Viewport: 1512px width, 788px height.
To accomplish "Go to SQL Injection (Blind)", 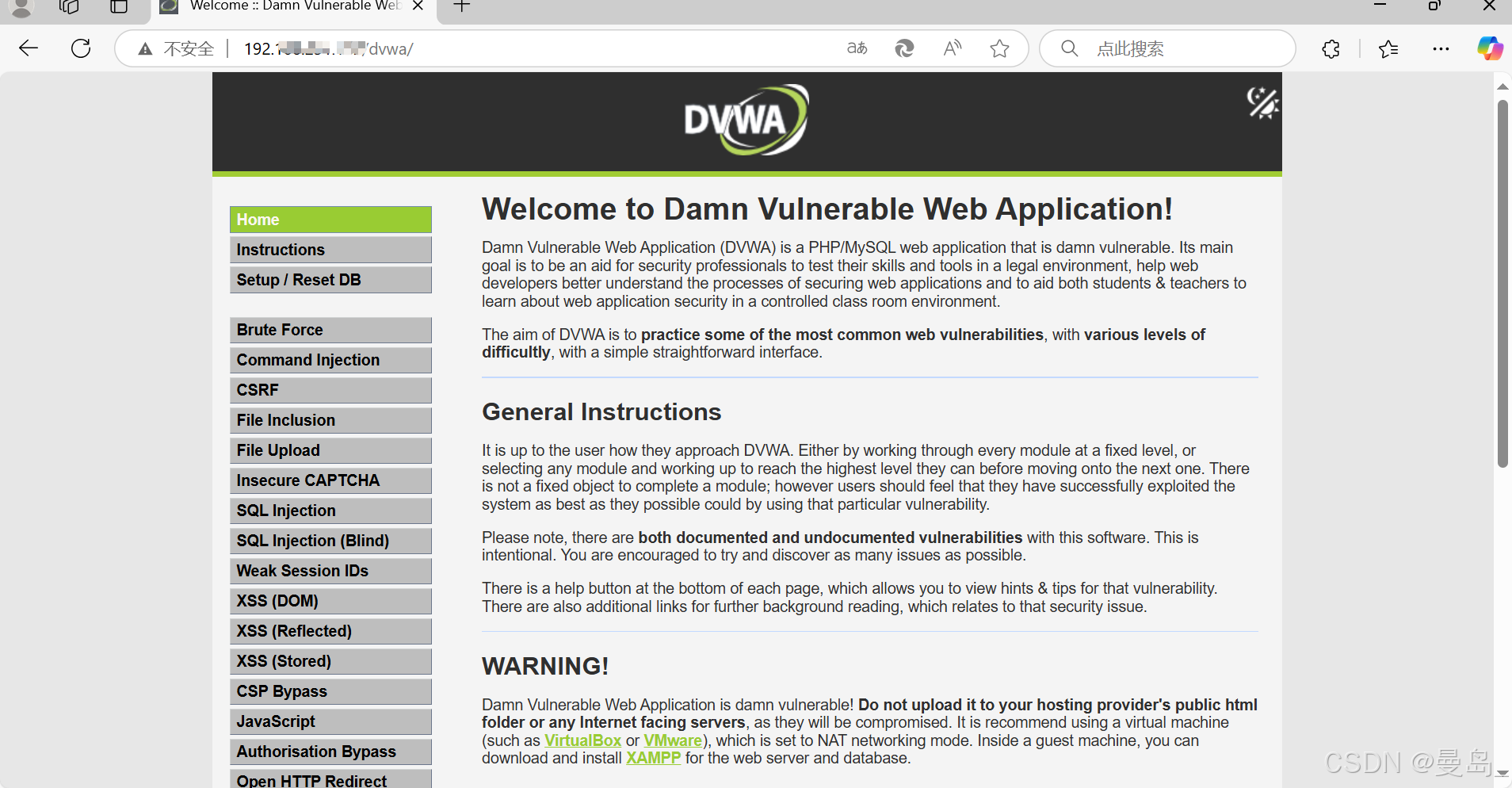I will coord(330,541).
